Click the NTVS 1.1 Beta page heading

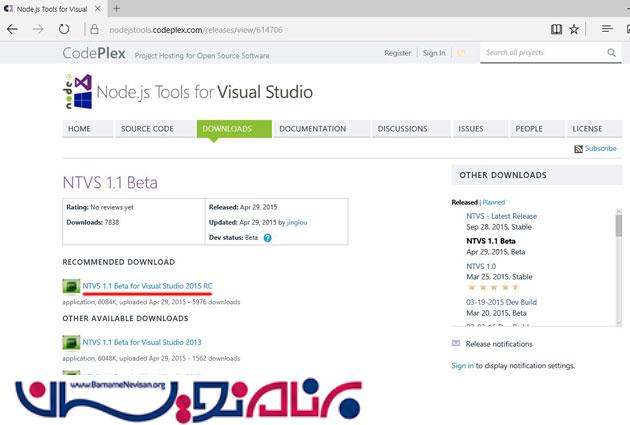click(110, 183)
